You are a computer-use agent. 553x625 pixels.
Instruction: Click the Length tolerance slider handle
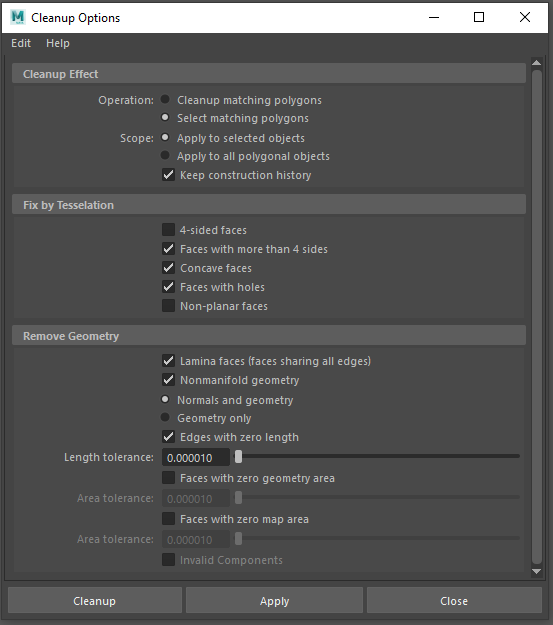[x=238, y=456]
